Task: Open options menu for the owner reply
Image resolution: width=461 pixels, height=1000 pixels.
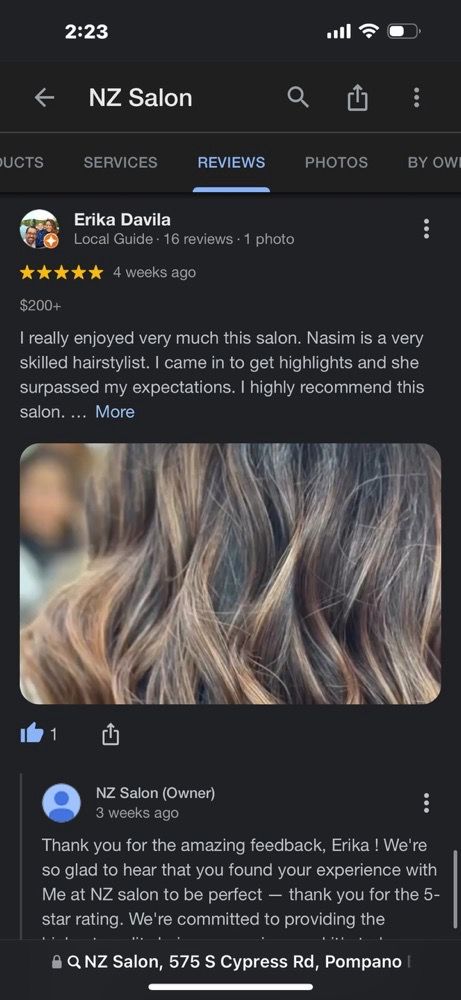Action: [426, 802]
